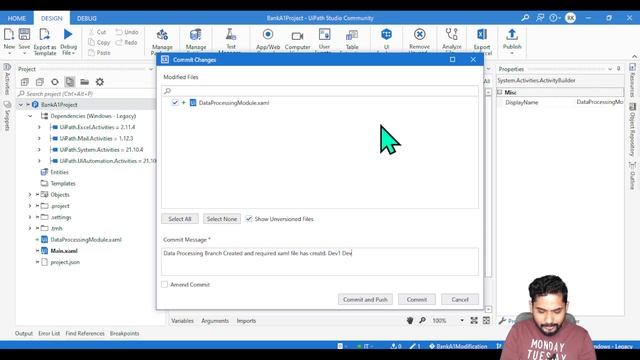Open project settings with the gear icon
Viewport: 640px width, 360px height.
tap(100, 82)
